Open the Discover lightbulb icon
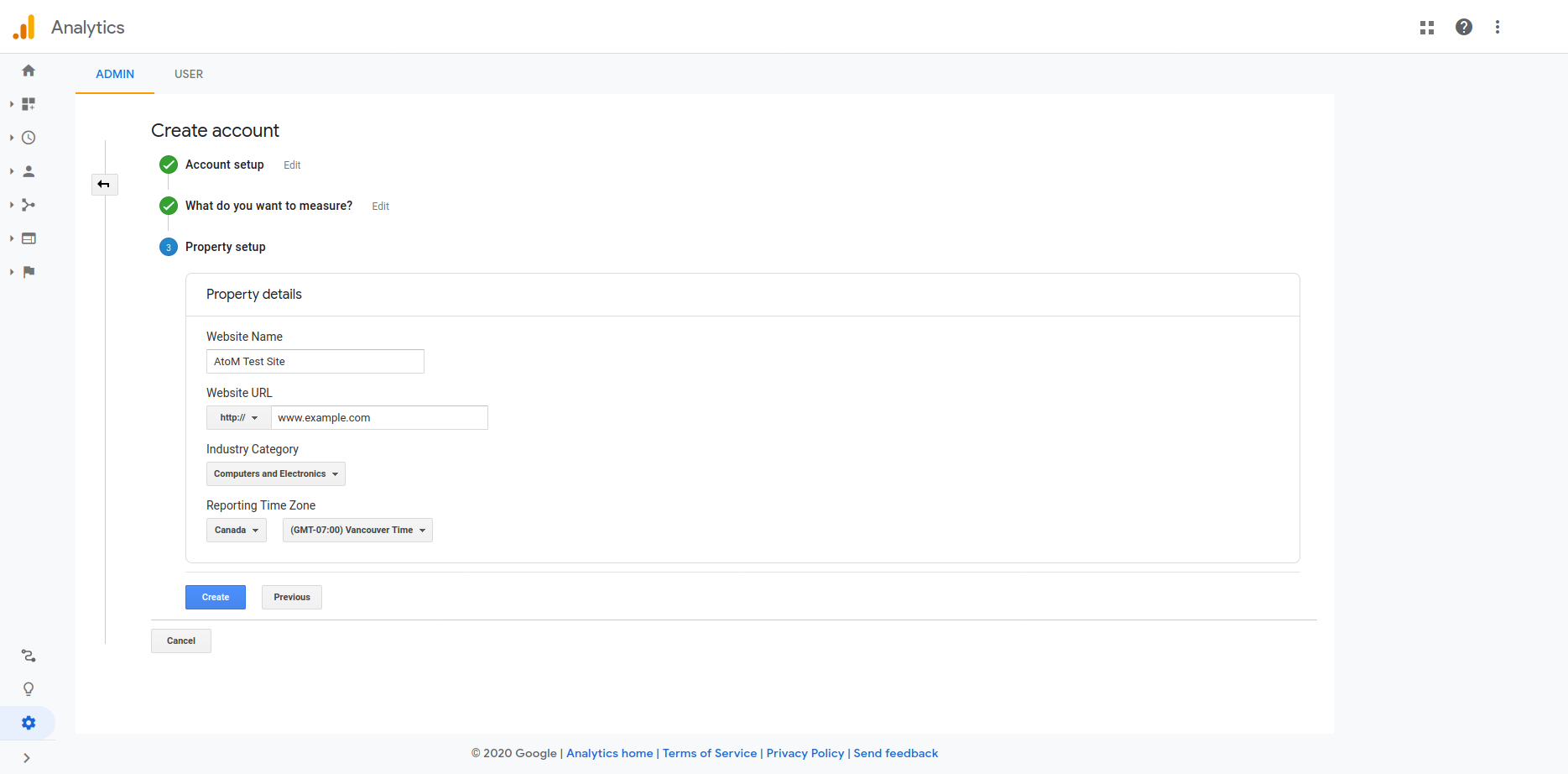Image resolution: width=1568 pixels, height=774 pixels. pos(29,689)
